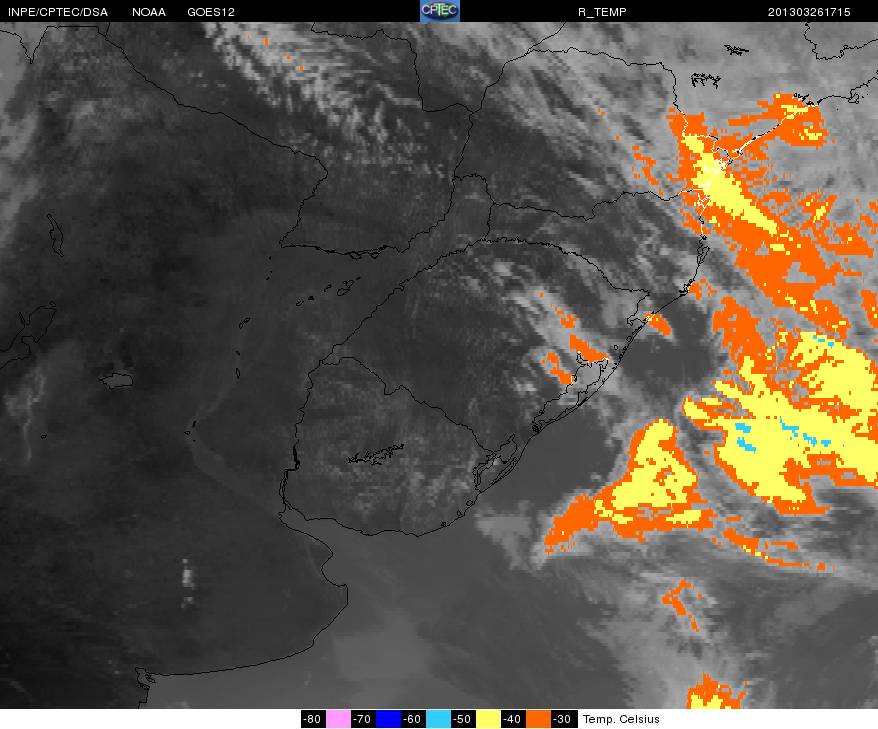Click the yellow legend swatch
Screen dimensions: 878x729
click(488, 719)
